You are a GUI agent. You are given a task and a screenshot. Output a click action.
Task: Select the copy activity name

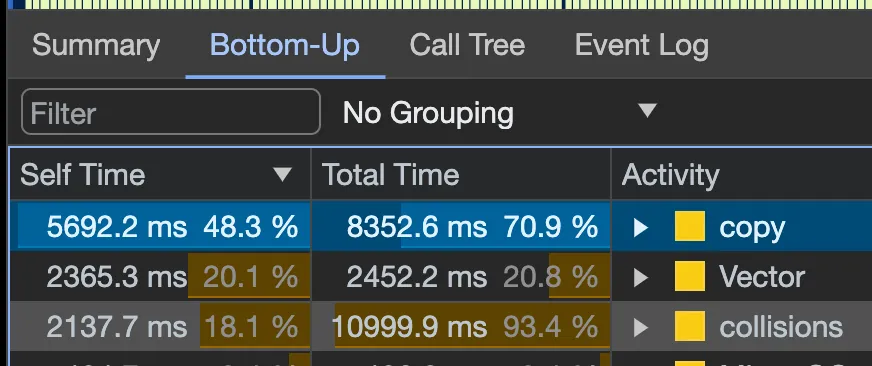point(752,228)
